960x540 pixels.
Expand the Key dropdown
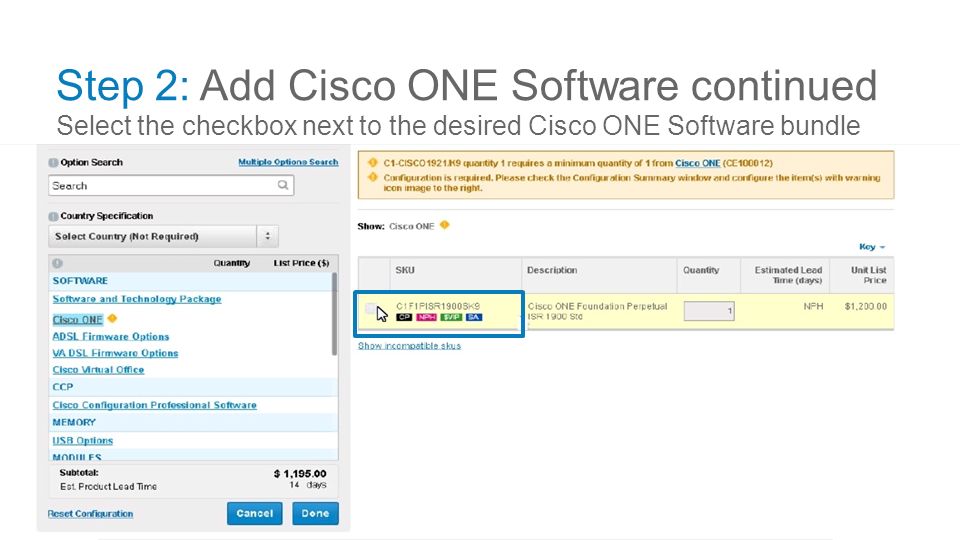point(872,247)
